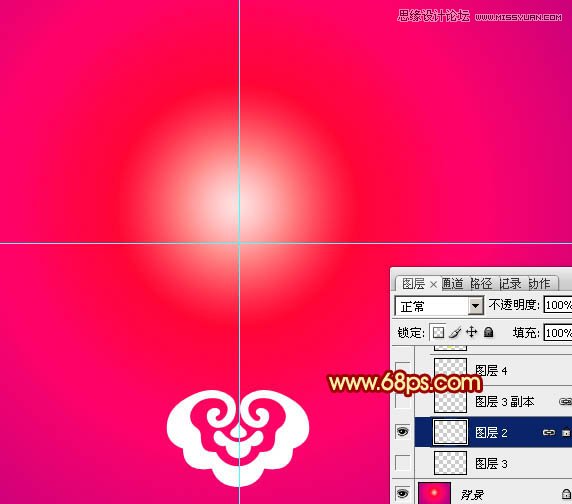Select 图层 3 thumbnail

point(450,463)
